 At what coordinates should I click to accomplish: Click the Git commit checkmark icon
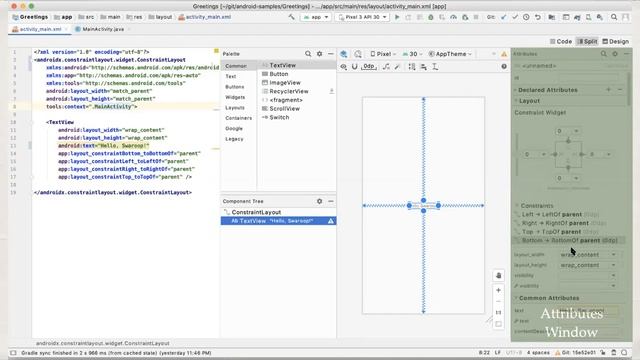point(515,17)
